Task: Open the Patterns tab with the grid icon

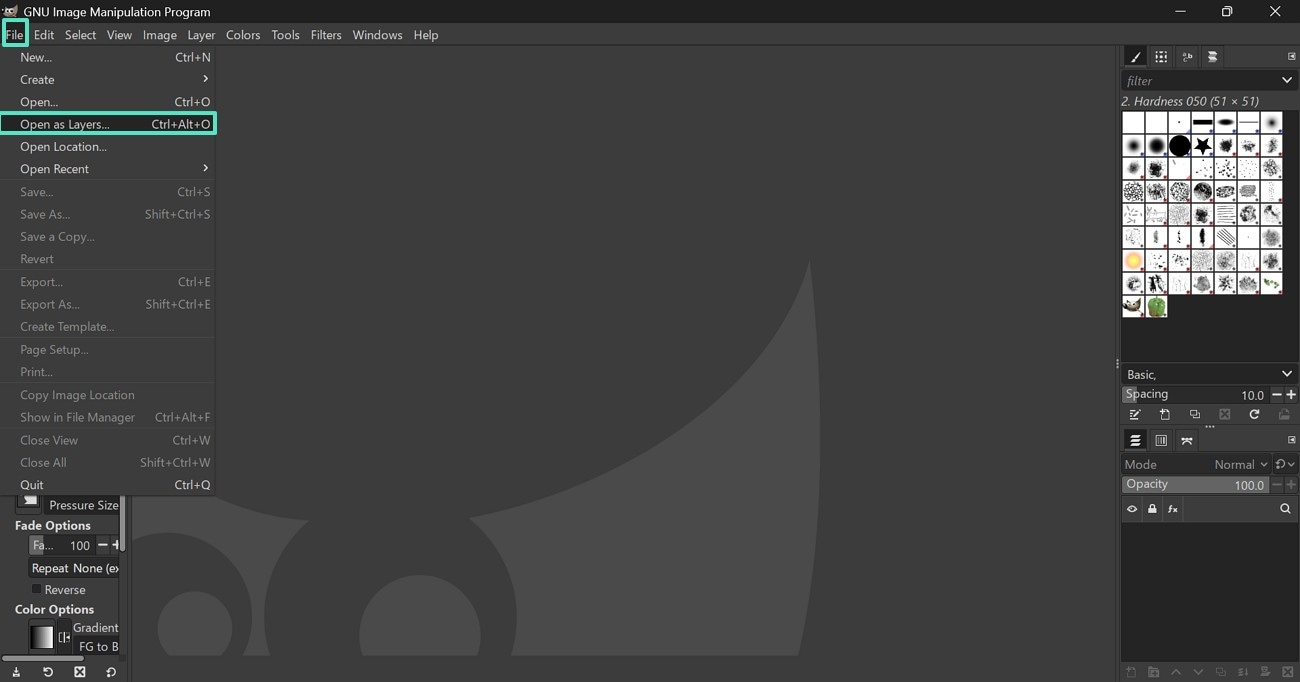Action: pos(1161,57)
